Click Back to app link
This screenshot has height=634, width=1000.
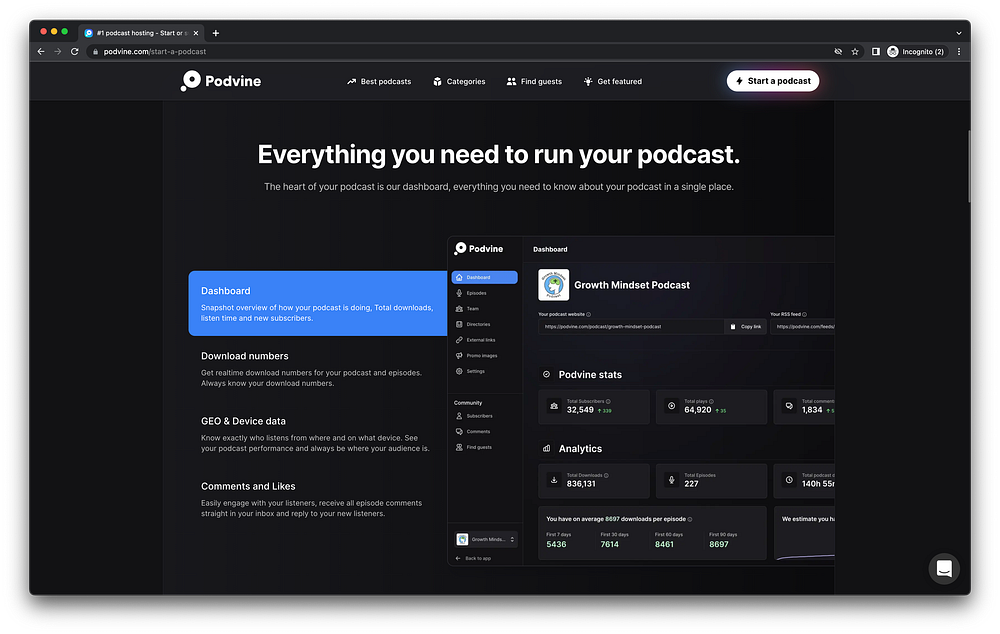pyautogui.click(x=473, y=558)
